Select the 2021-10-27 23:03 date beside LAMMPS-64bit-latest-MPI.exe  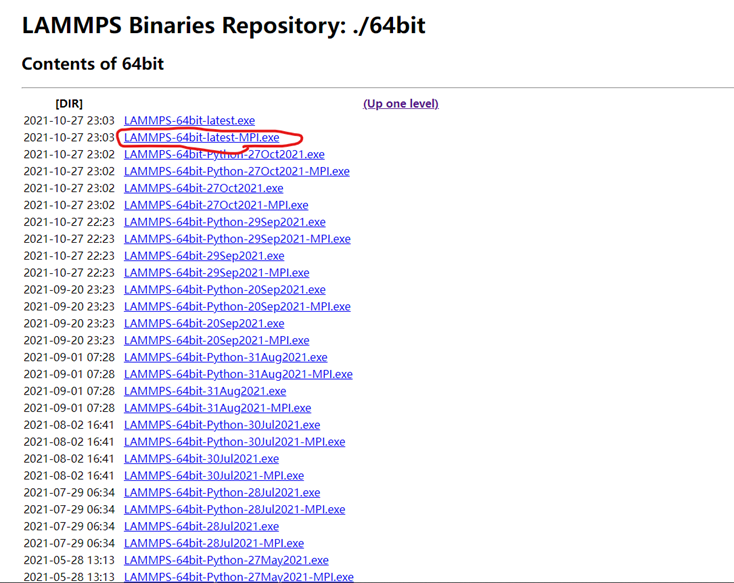[x=69, y=137]
